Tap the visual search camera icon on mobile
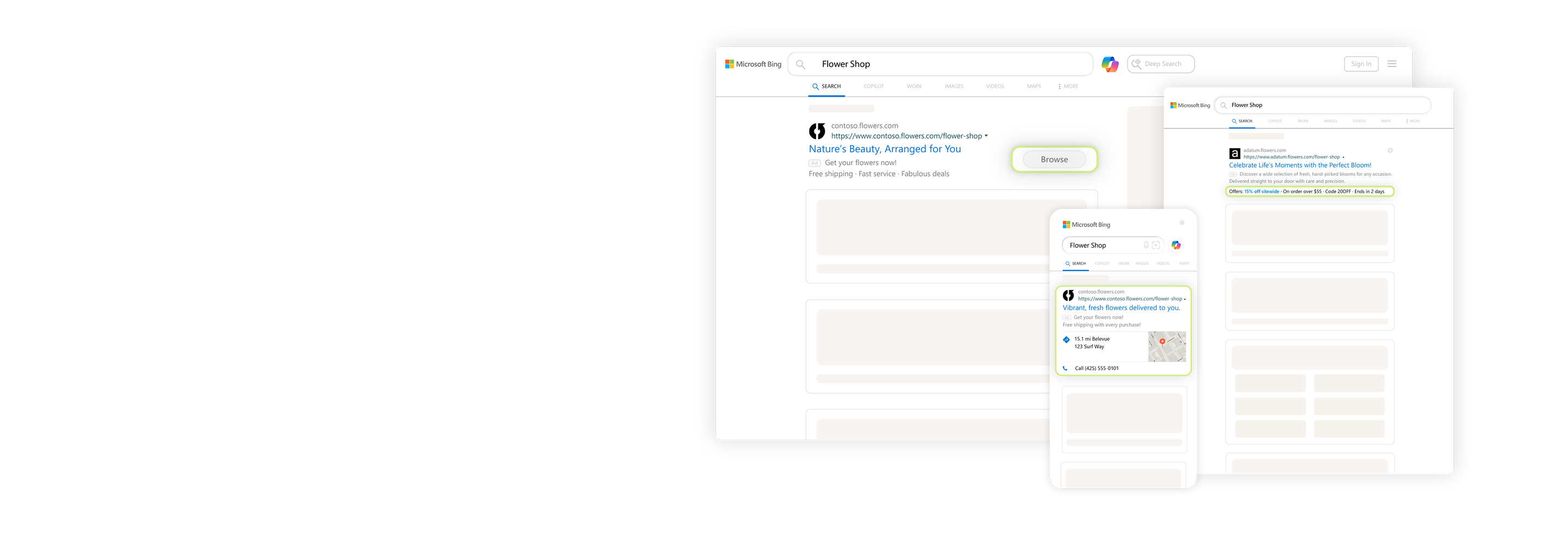This screenshot has width=1568, height=544. 1156,245
